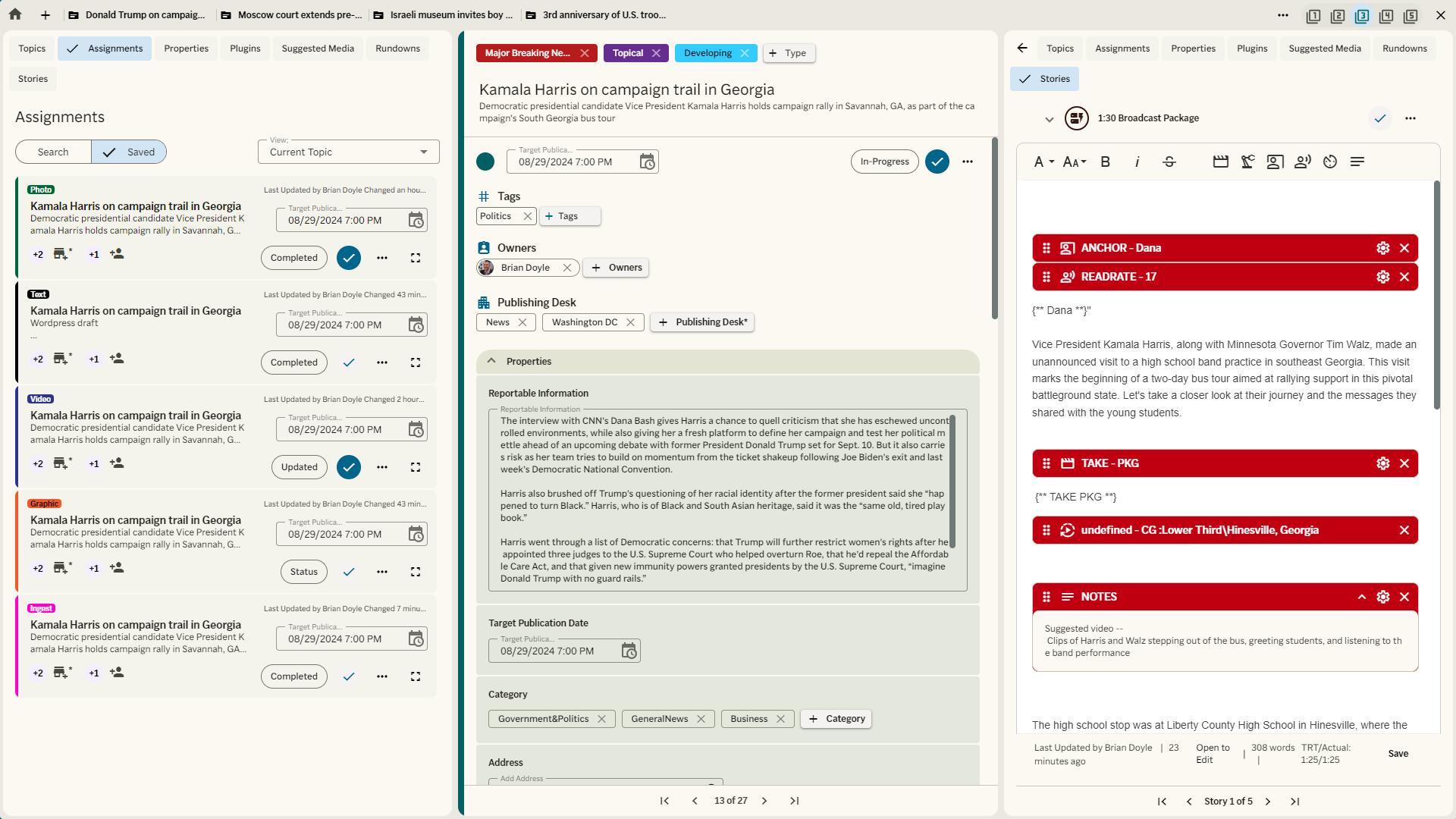
Task: Click the Bold formatting icon in editor
Action: (x=1106, y=162)
